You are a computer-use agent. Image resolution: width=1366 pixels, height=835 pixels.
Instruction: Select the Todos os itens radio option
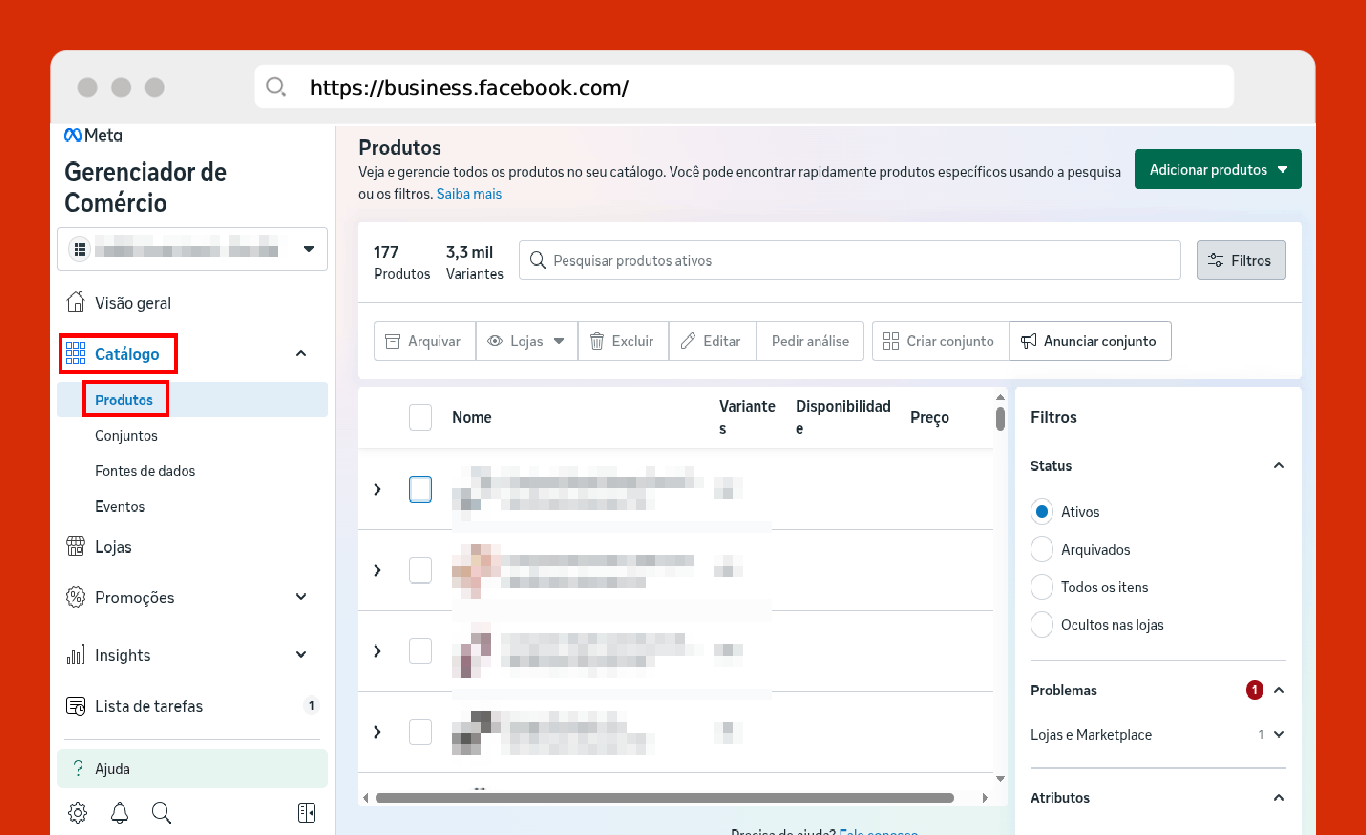(x=1042, y=587)
